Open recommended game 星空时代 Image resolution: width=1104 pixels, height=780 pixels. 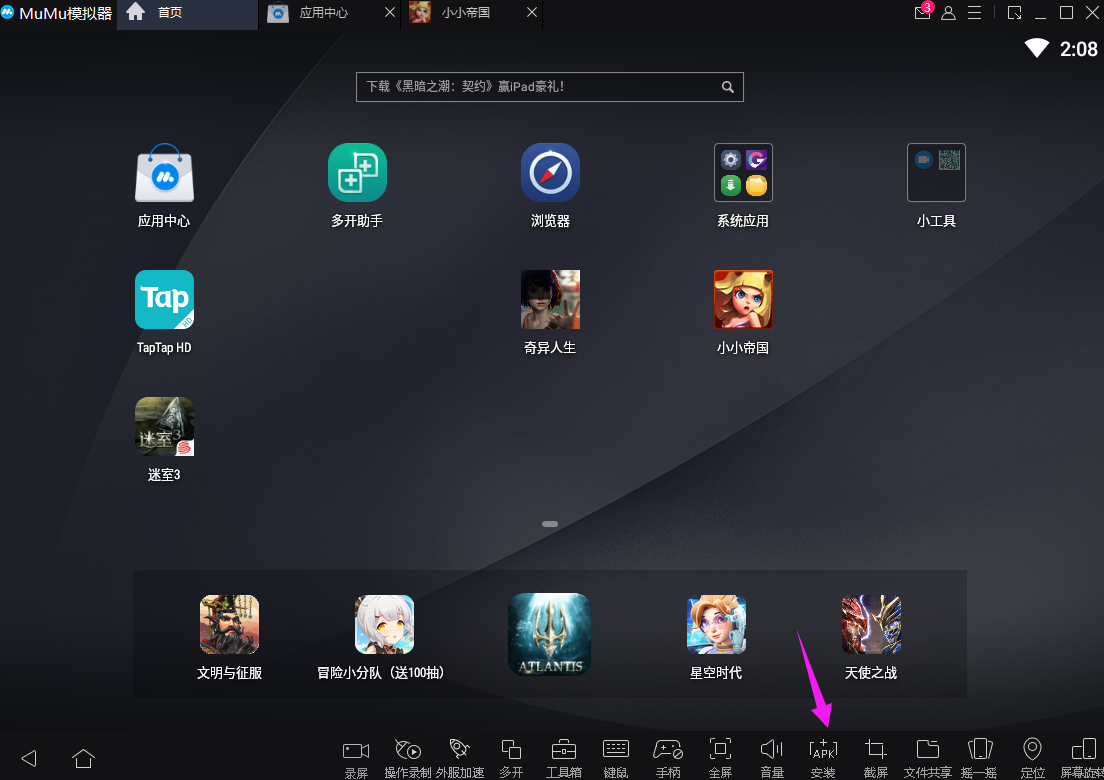(x=716, y=624)
